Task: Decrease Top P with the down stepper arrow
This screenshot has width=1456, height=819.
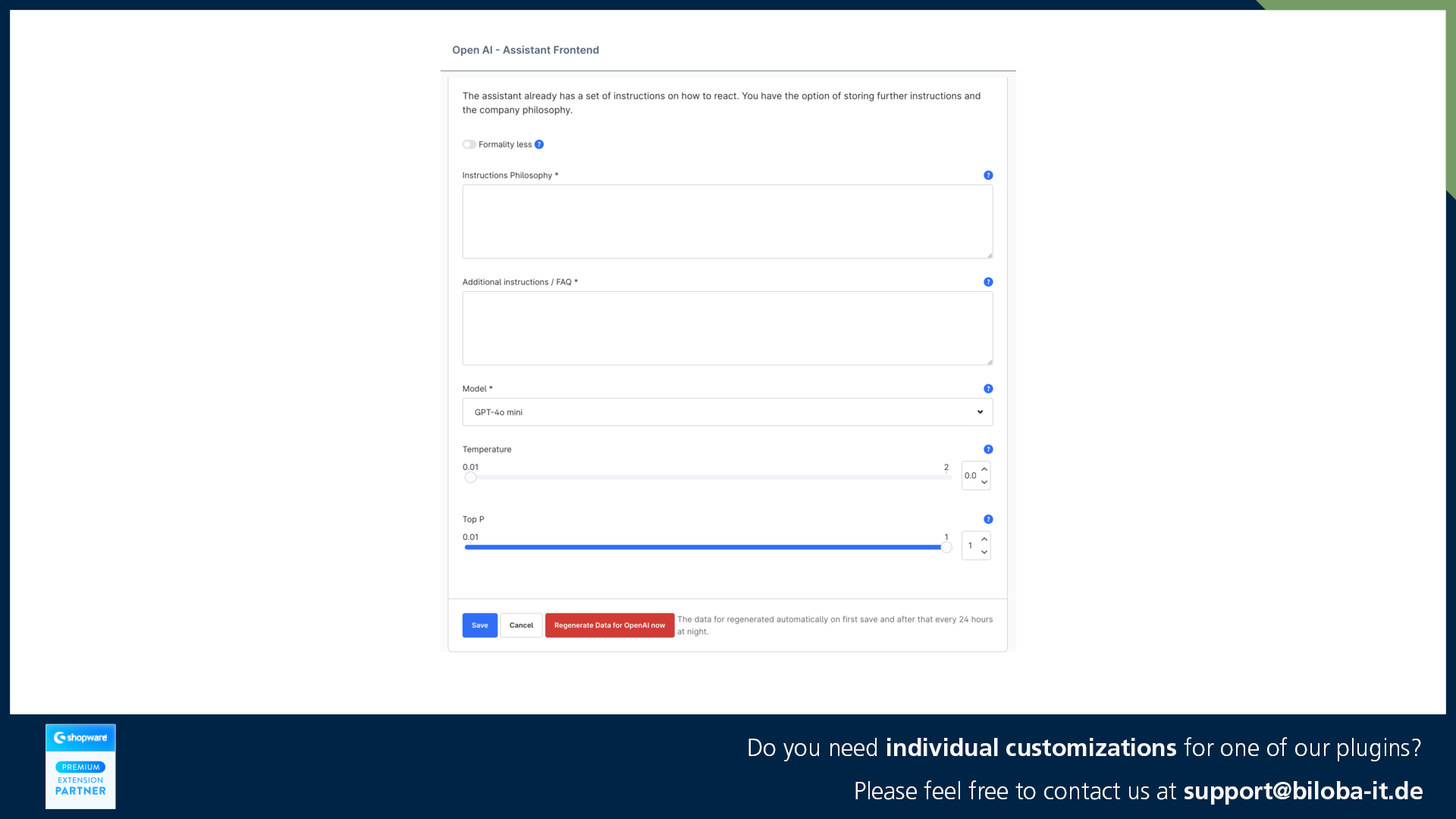Action: tap(984, 552)
